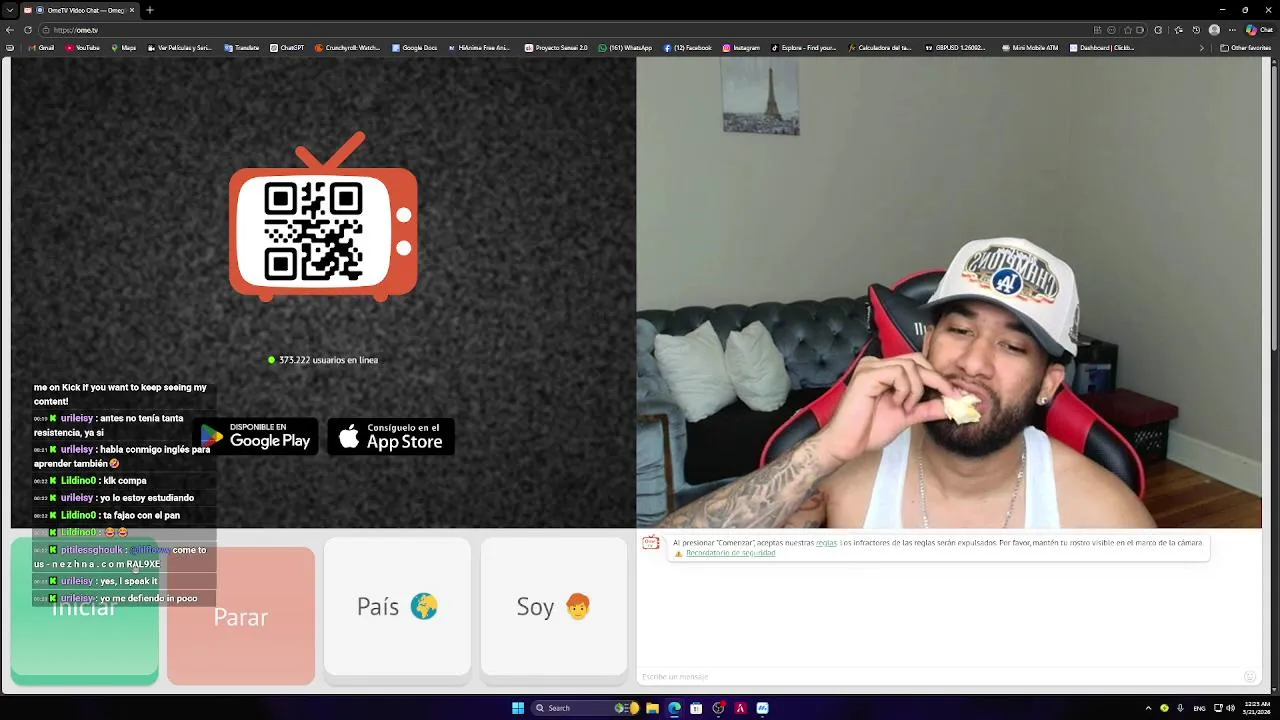Show hidden system tray icons
1280x720 pixels.
pyautogui.click(x=1148, y=708)
